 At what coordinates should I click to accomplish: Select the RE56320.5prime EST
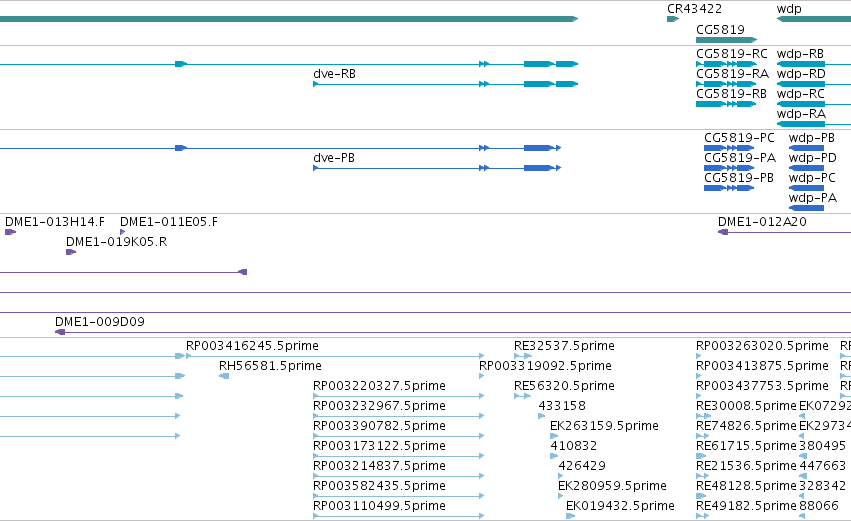click(523, 396)
